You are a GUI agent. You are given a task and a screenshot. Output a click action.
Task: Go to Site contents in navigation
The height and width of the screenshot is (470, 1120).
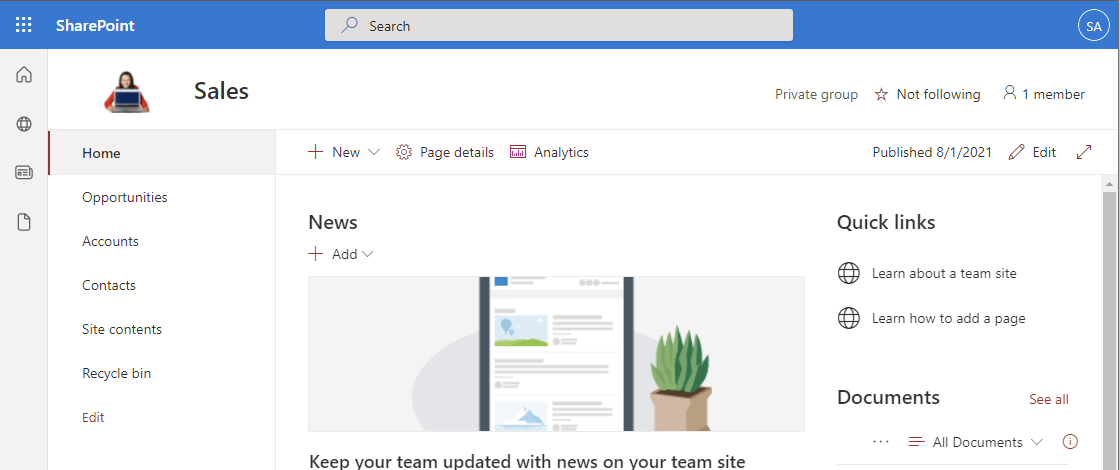click(122, 329)
